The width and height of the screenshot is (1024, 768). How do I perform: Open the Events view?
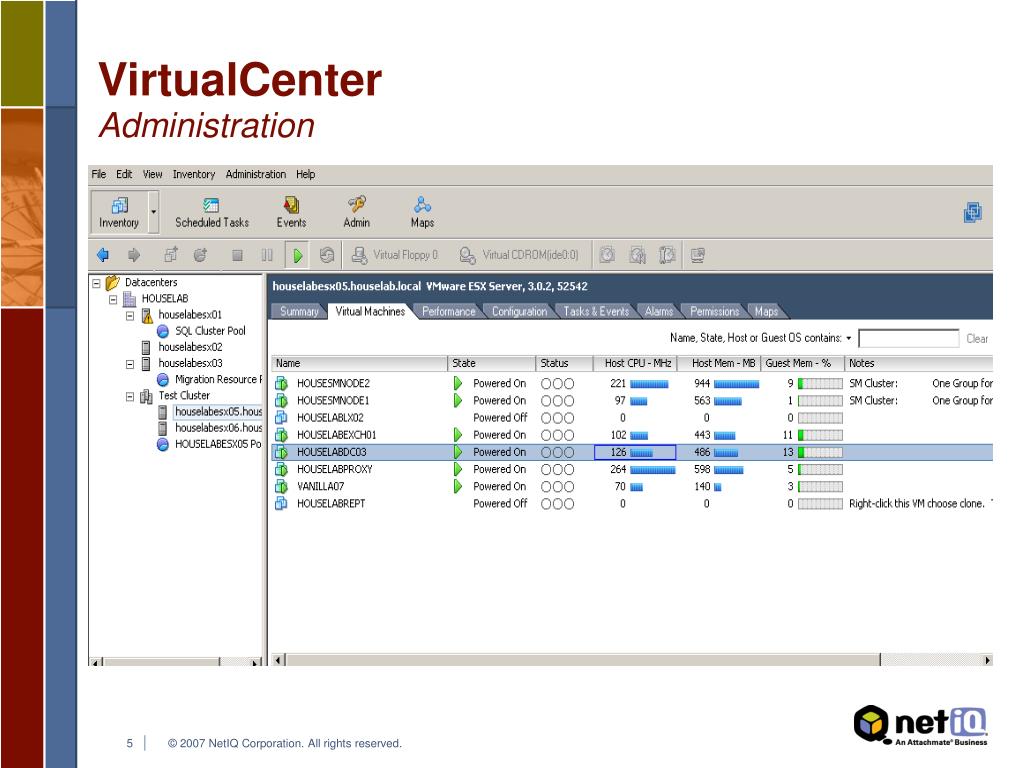point(291,213)
